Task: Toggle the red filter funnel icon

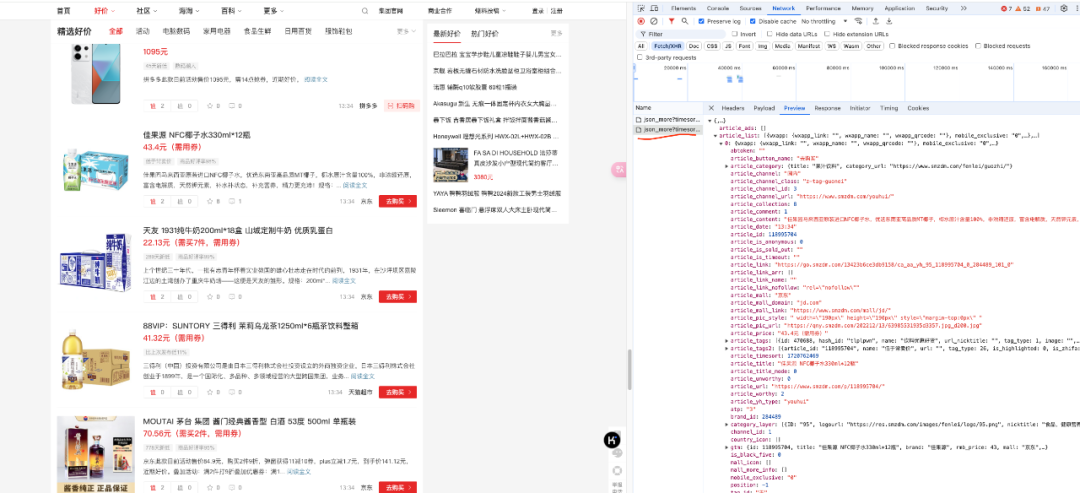Action: [x=672, y=21]
